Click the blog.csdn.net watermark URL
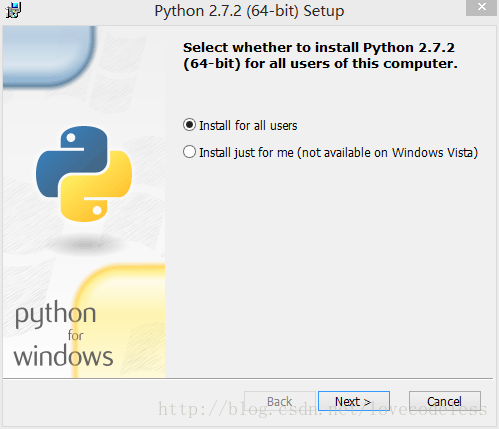Image resolution: width=499 pixels, height=429 pixels. (323, 409)
